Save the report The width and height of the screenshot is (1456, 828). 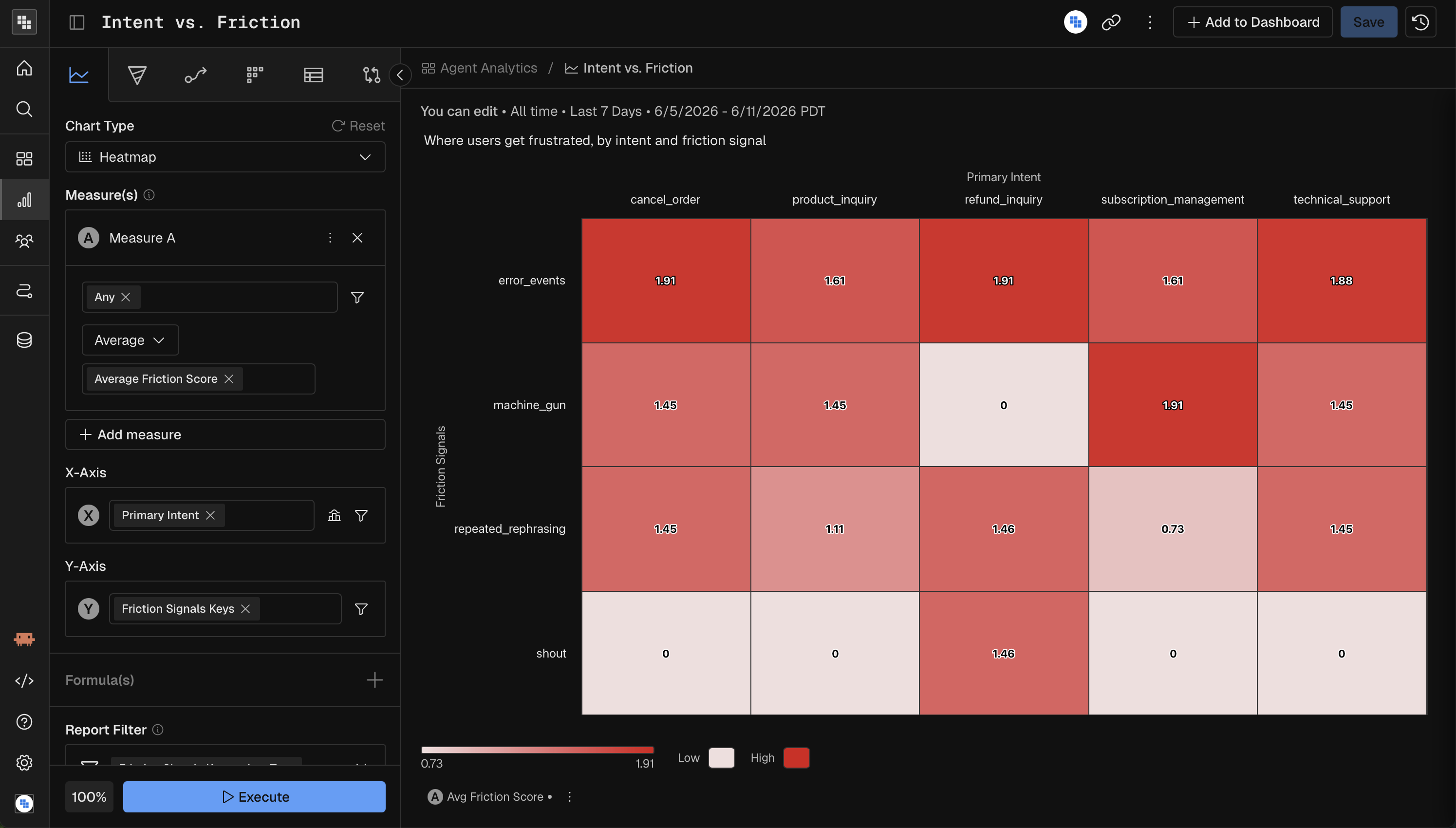[x=1368, y=22]
